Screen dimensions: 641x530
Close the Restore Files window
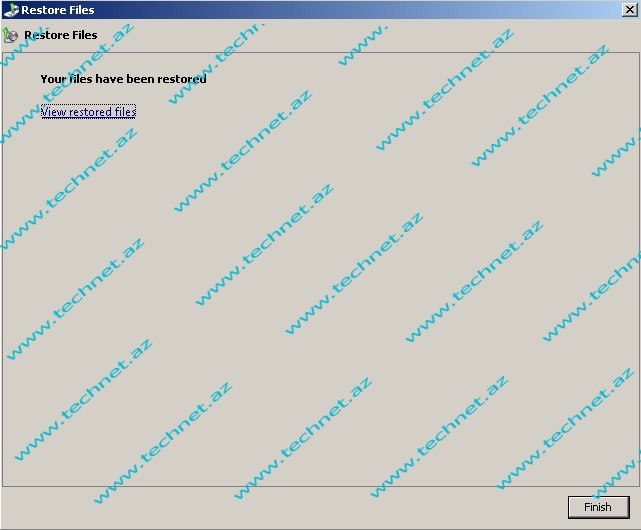(629, 10)
